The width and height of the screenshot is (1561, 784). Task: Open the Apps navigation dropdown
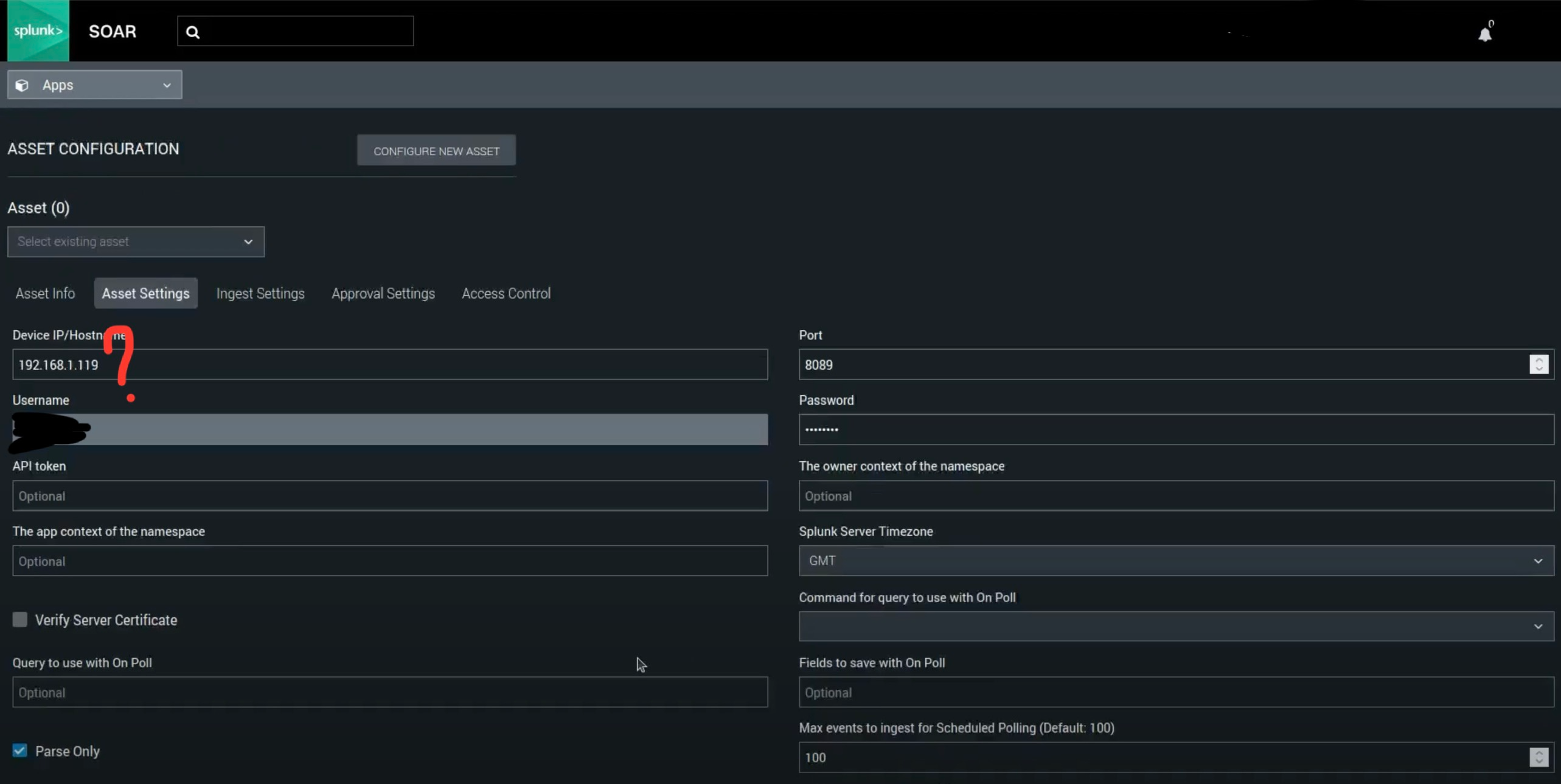(x=94, y=85)
